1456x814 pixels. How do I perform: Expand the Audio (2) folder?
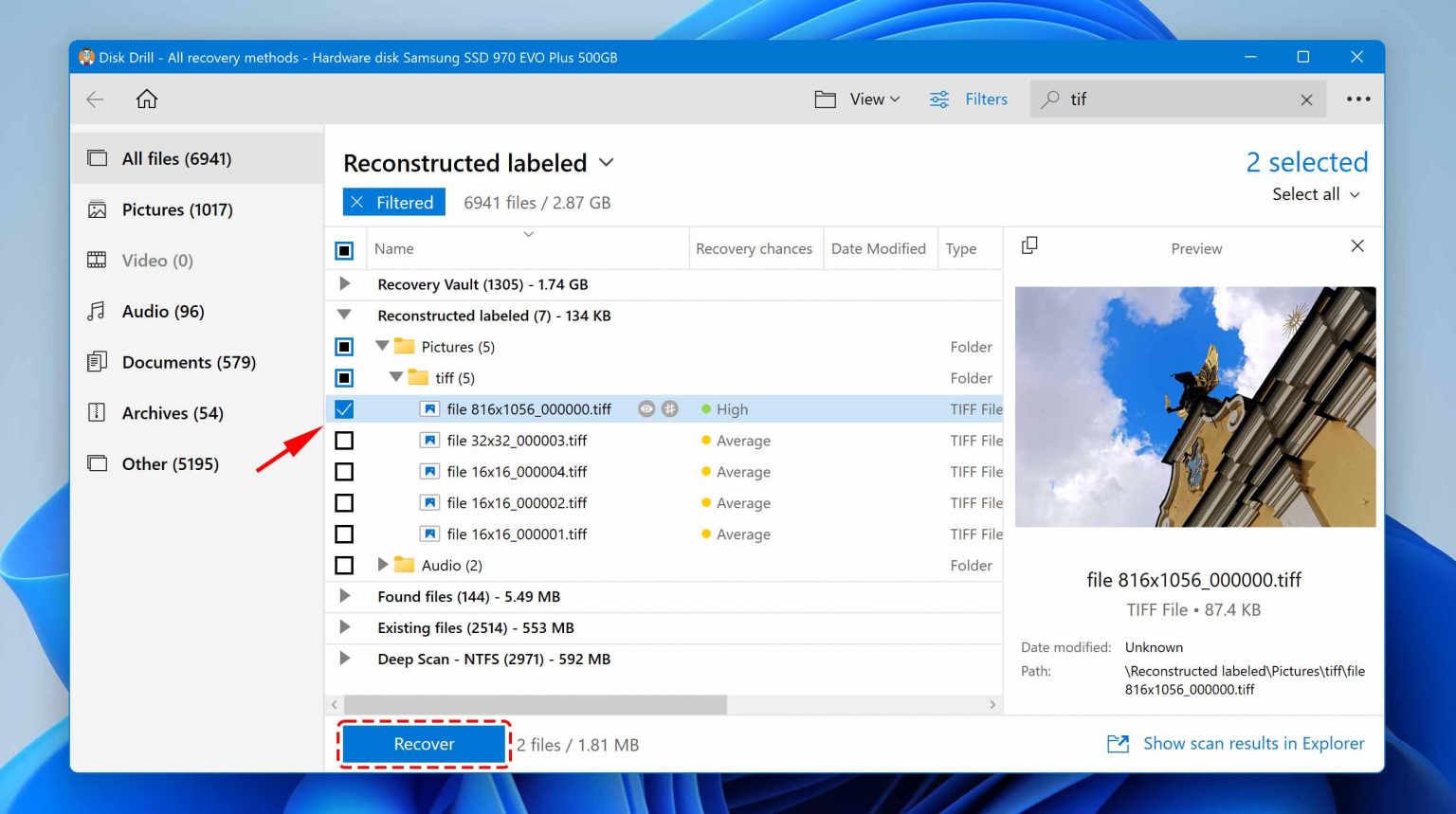click(383, 565)
